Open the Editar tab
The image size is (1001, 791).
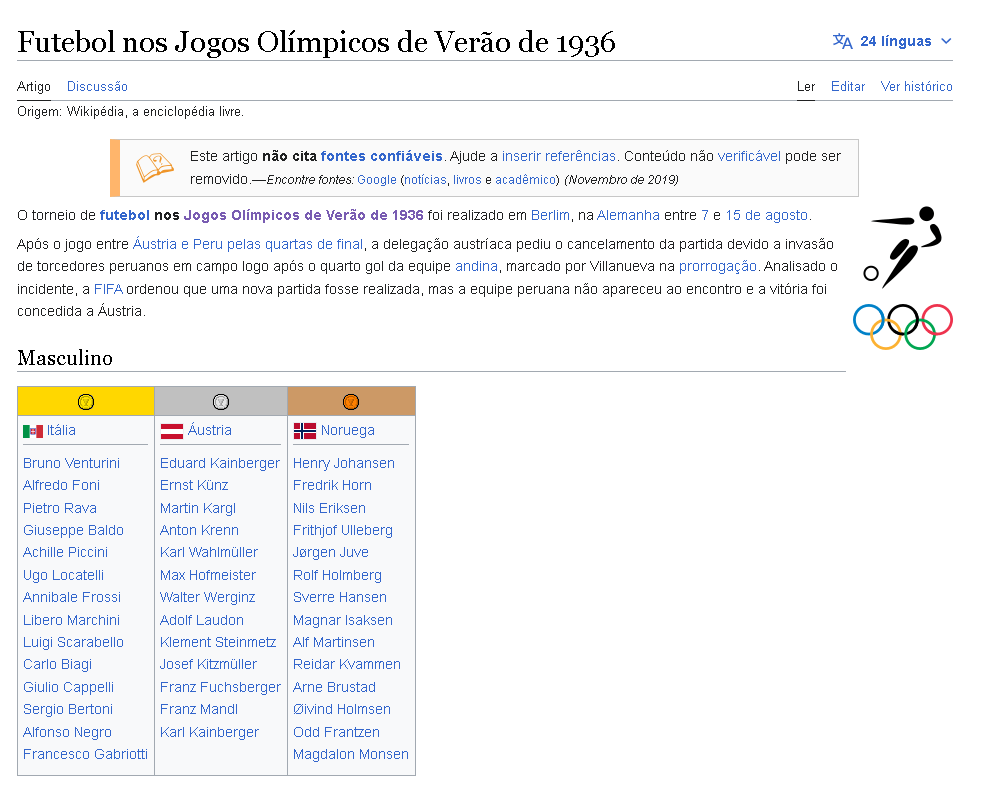848,87
